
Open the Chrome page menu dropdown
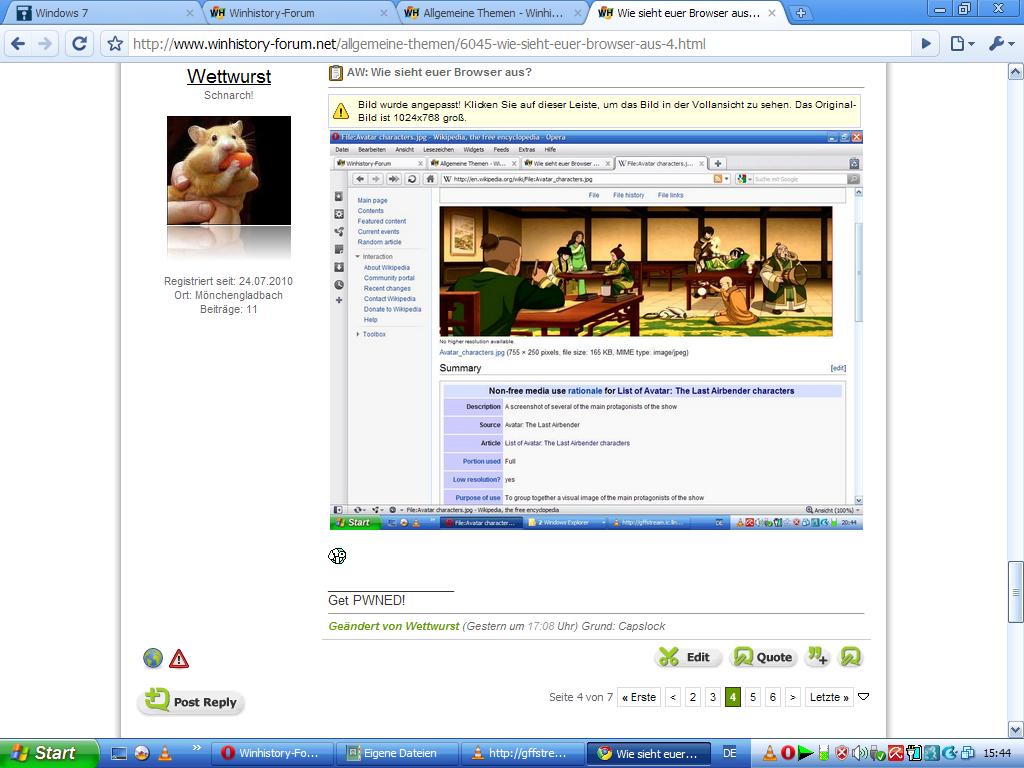pyautogui.click(x=961, y=44)
